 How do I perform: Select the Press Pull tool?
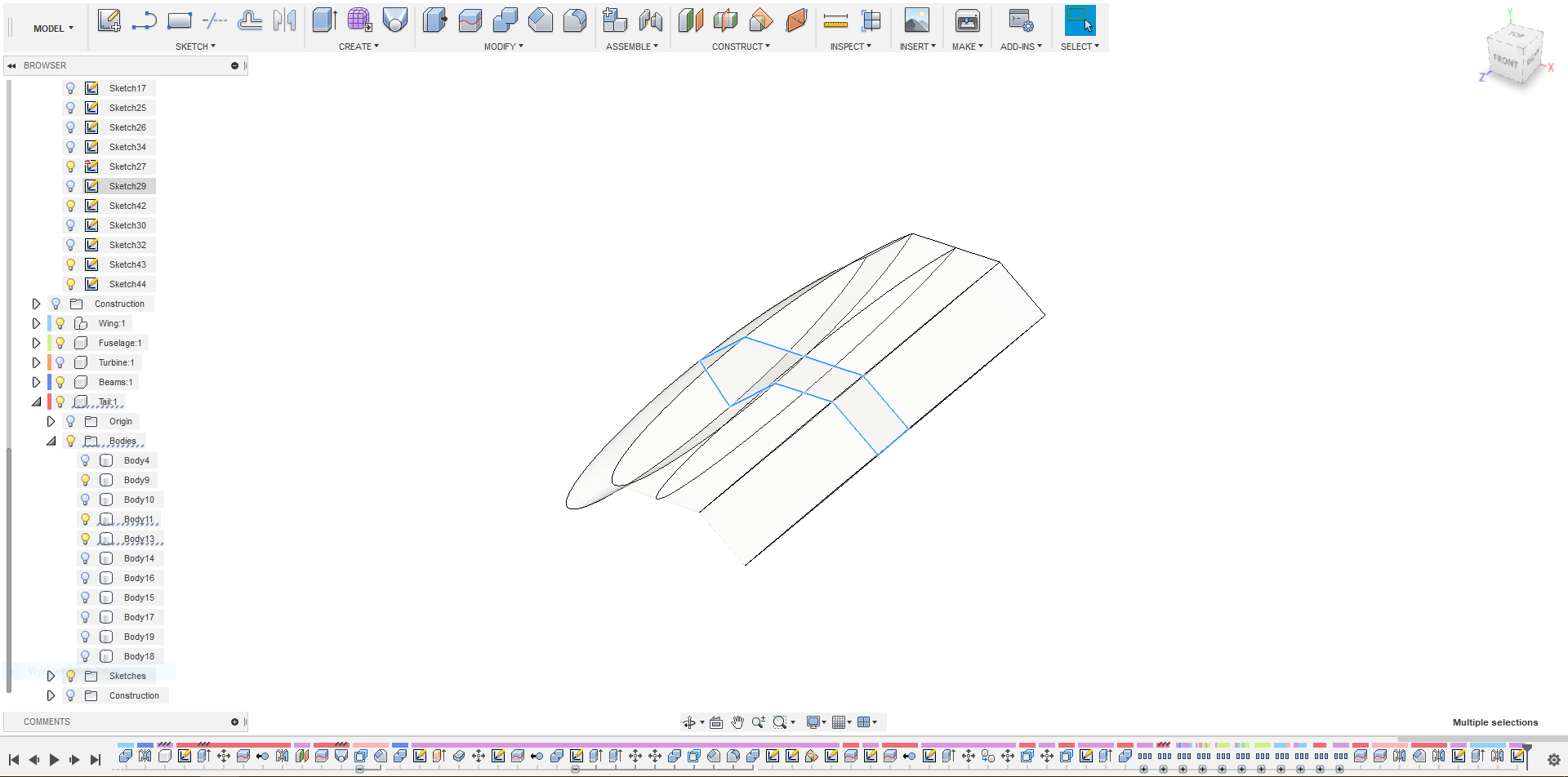point(435,20)
